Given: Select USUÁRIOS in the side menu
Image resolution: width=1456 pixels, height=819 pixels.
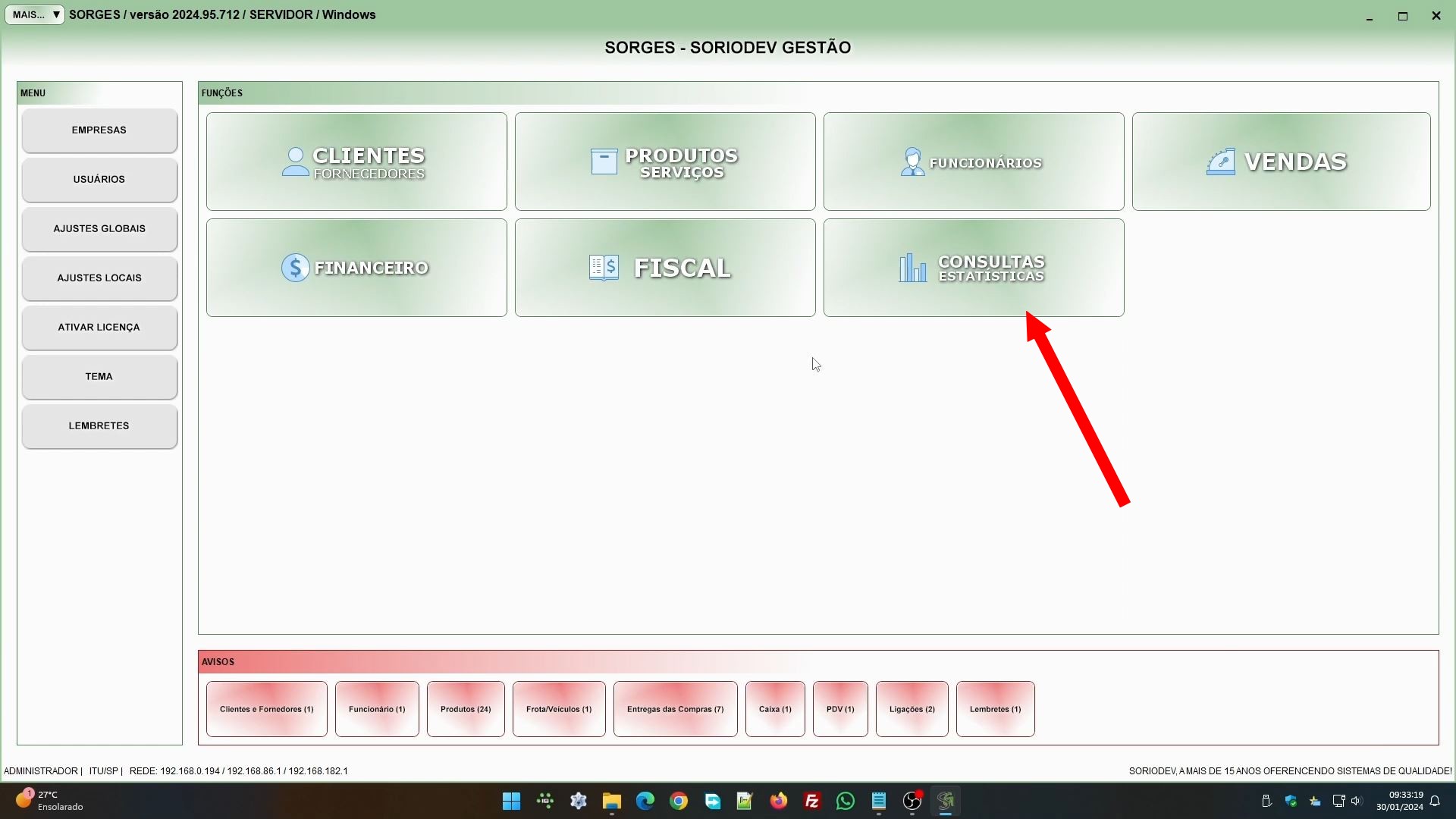Looking at the screenshot, I should click(99, 180).
